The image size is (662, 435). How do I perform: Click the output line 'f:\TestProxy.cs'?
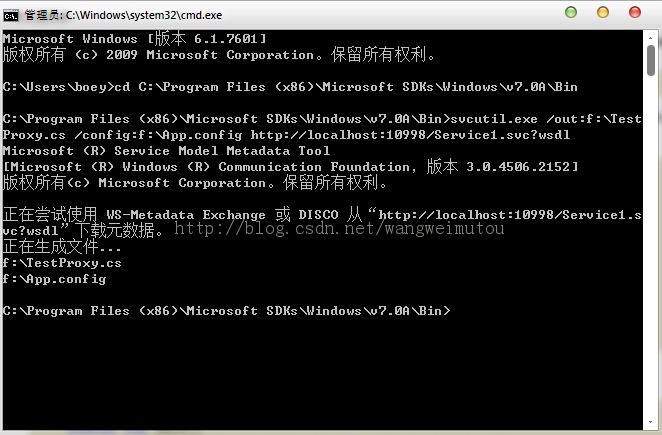(62, 263)
